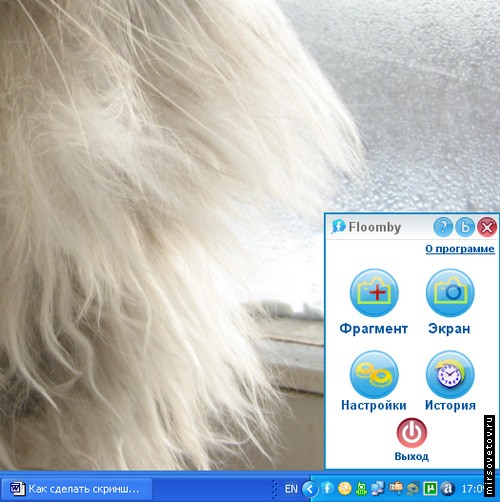Open the 'О программе' link
The height and width of the screenshot is (502, 500).
460,249
